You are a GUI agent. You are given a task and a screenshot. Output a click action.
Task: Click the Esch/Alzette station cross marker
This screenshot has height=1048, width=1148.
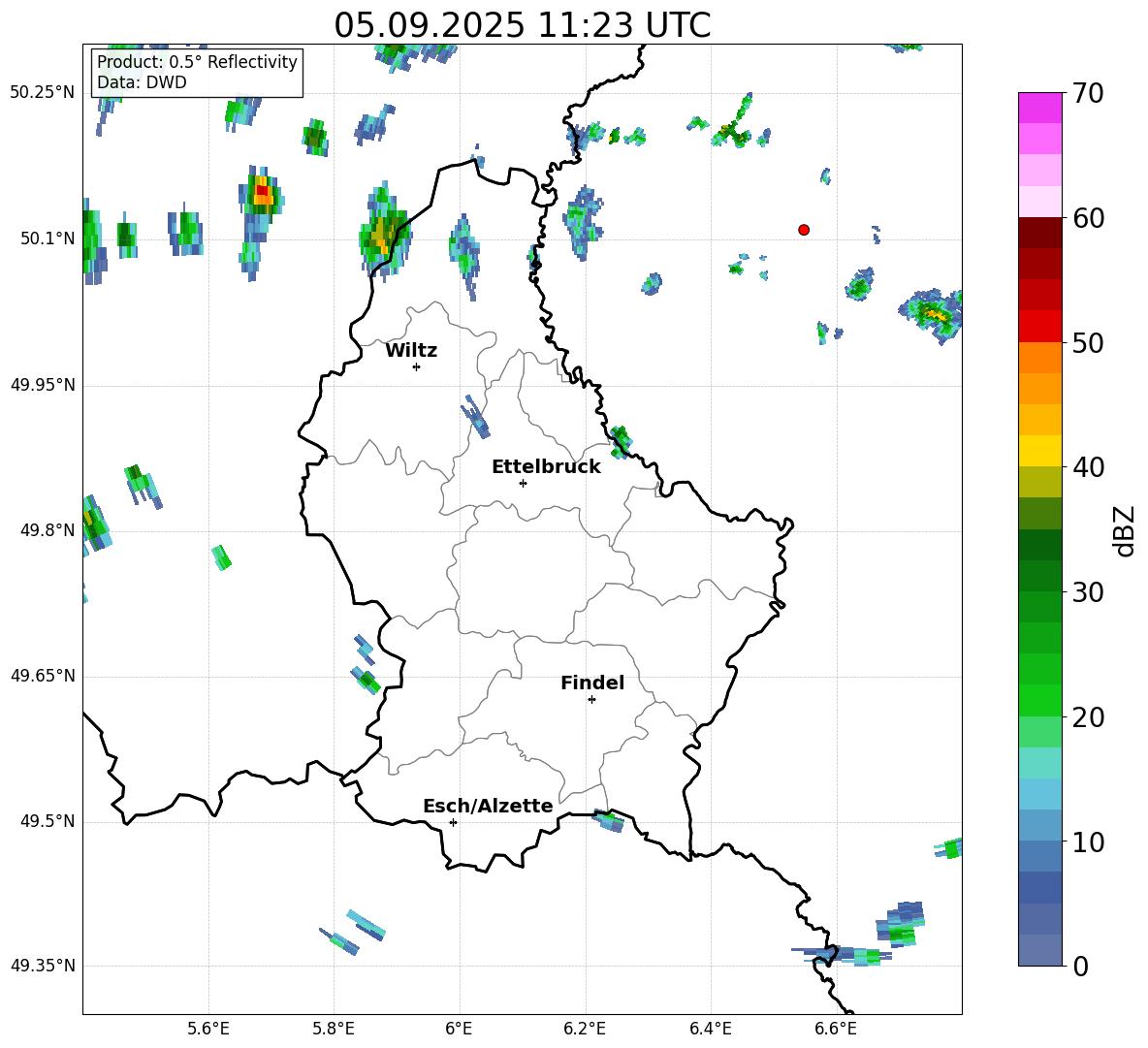(x=453, y=822)
